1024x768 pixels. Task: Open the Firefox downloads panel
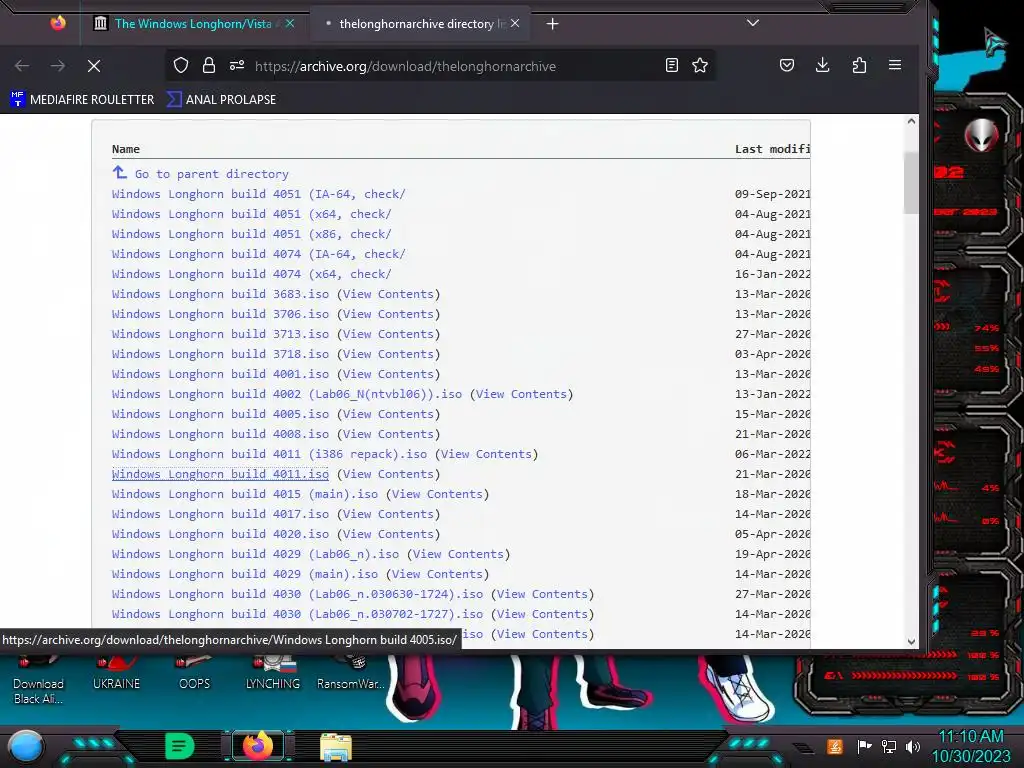point(823,65)
